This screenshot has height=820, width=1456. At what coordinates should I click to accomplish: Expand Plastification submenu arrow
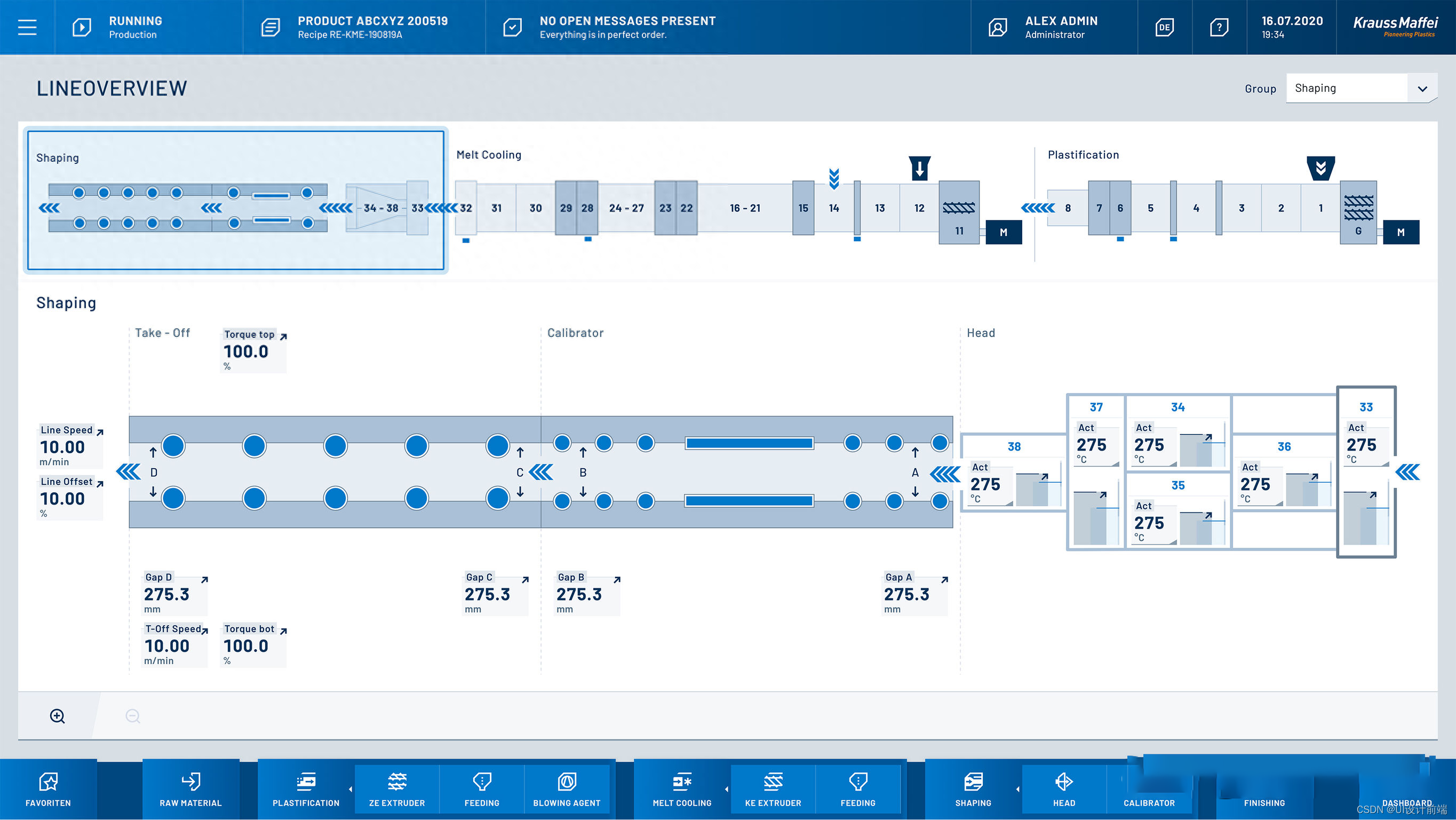pyautogui.click(x=351, y=790)
